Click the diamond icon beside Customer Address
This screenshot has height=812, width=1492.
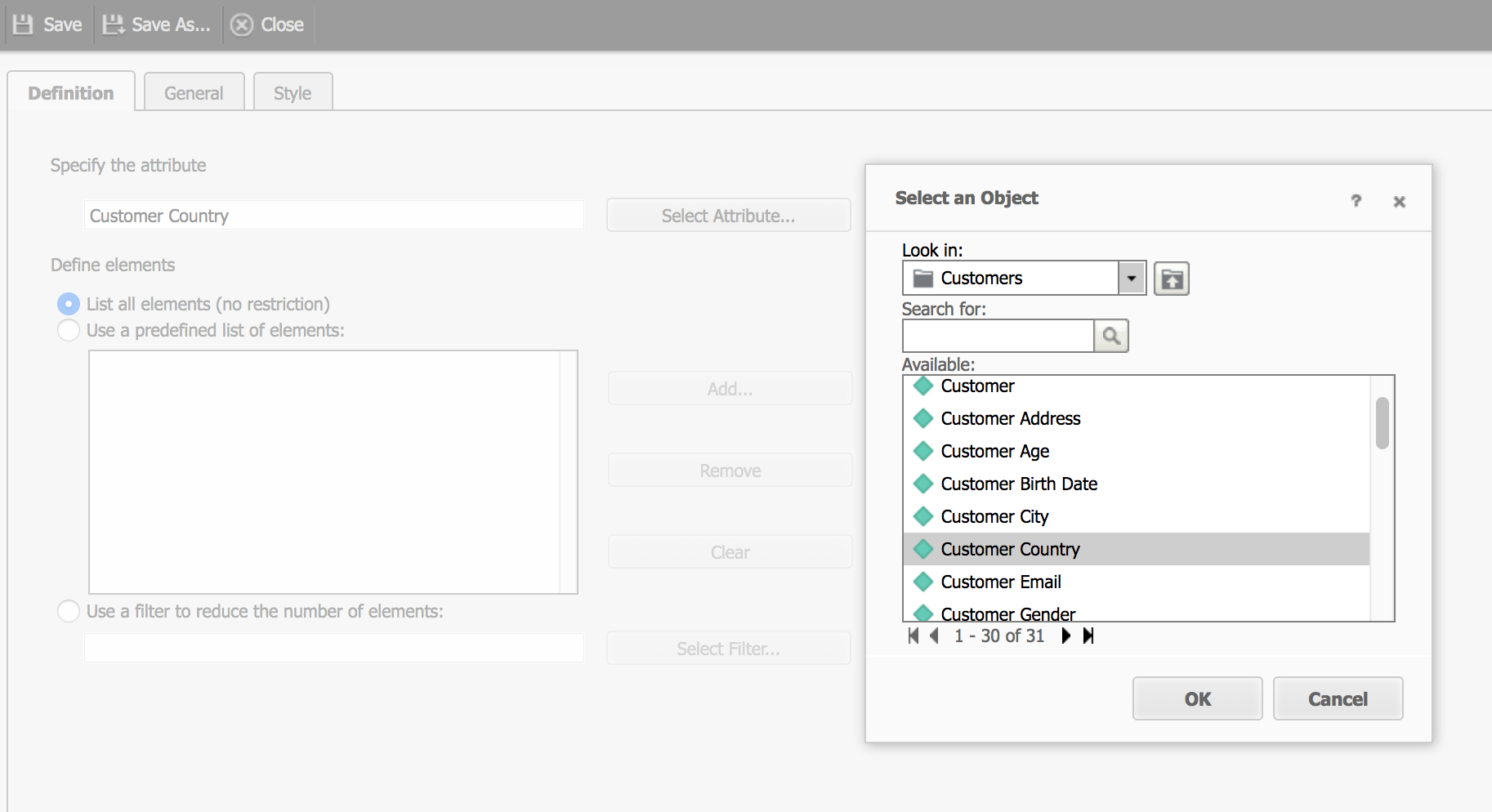point(923,418)
